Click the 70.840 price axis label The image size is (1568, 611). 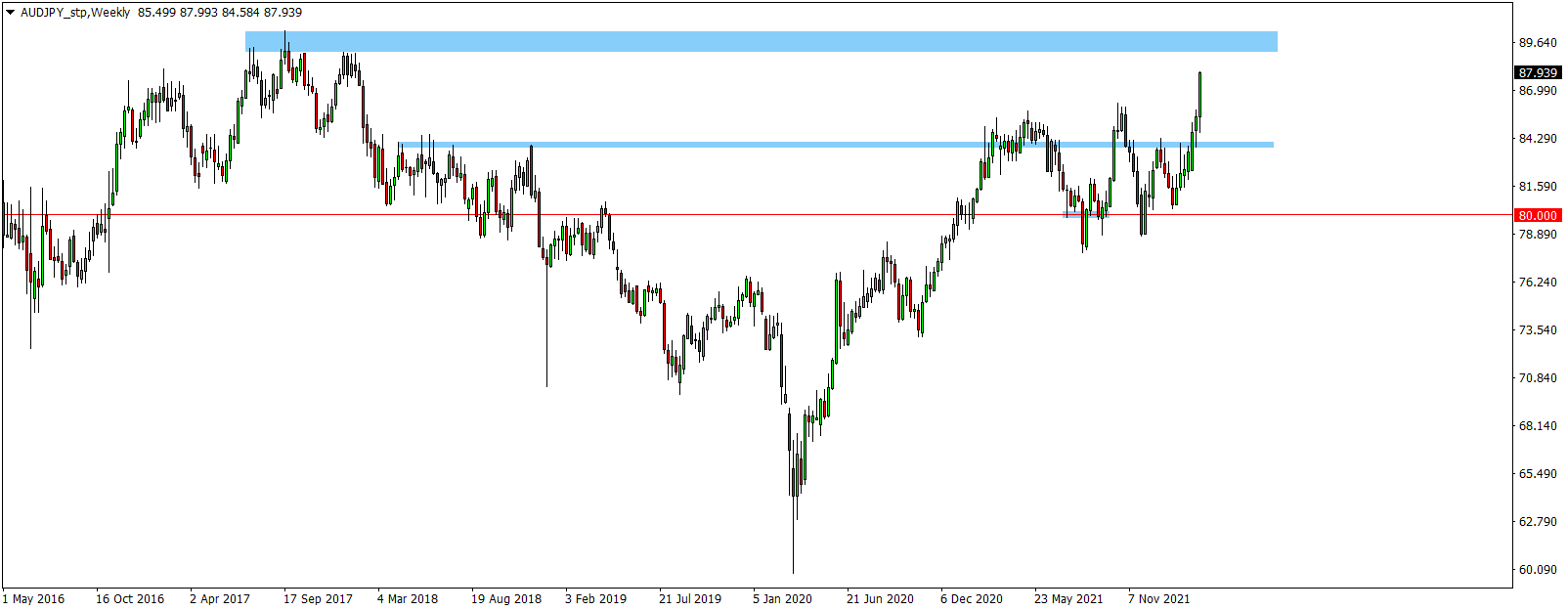click(1537, 377)
